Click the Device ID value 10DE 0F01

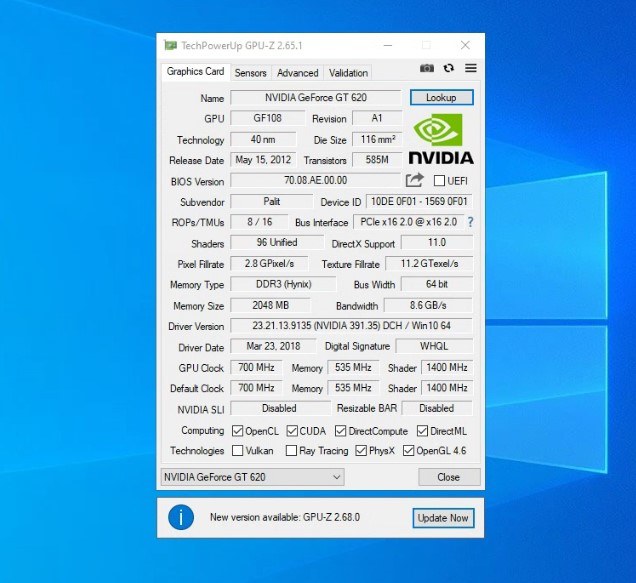[419, 201]
